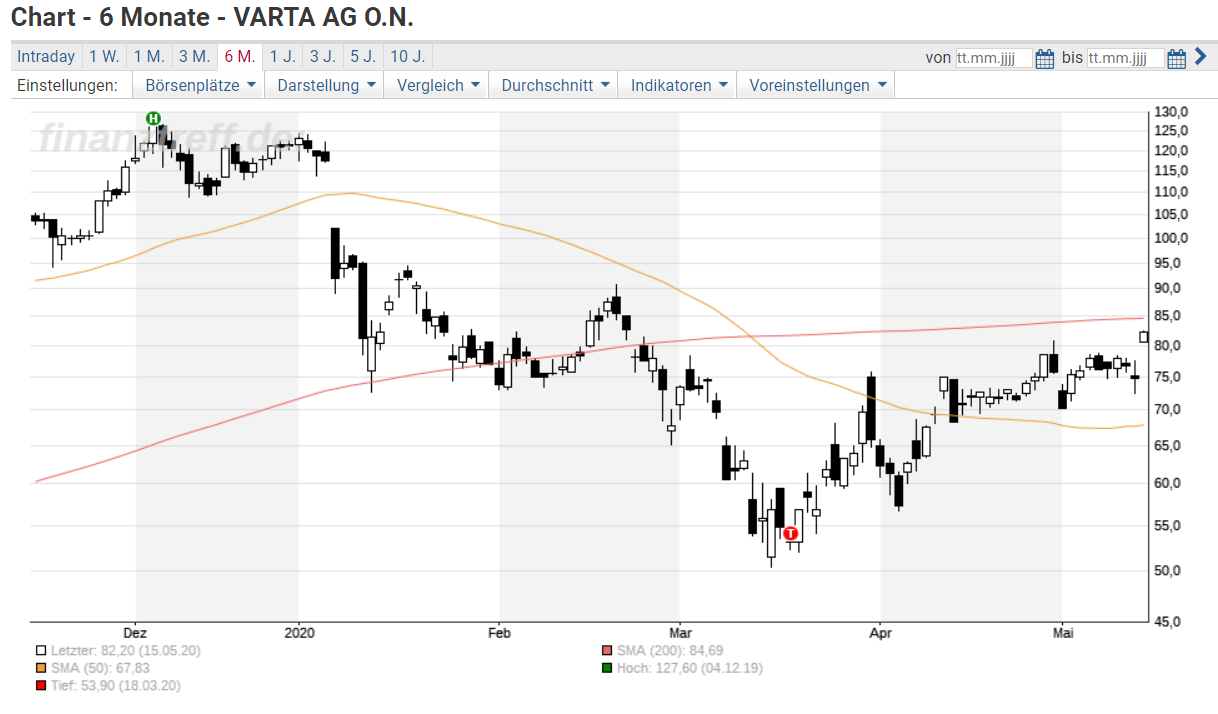The height and width of the screenshot is (714, 1218).
Task: Click the green Hoch legend swatch
Action: [607, 667]
